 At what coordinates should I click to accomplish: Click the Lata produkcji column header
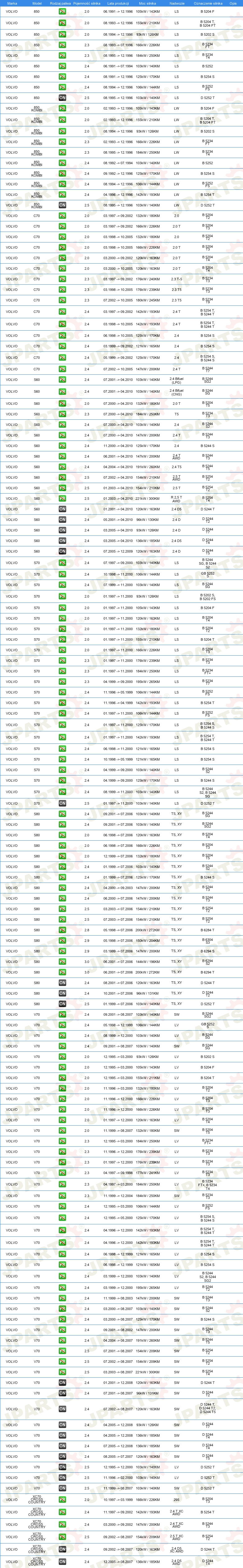pyautogui.click(x=117, y=3)
